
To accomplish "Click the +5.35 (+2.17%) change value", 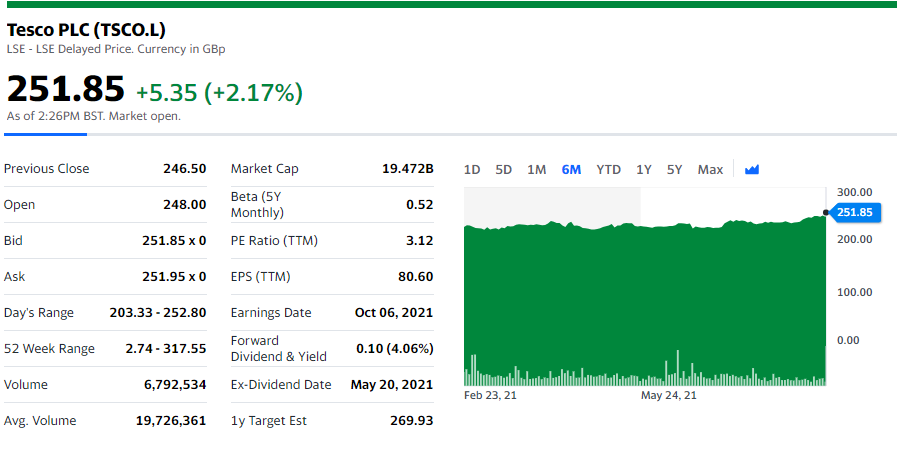I will click(x=219, y=93).
